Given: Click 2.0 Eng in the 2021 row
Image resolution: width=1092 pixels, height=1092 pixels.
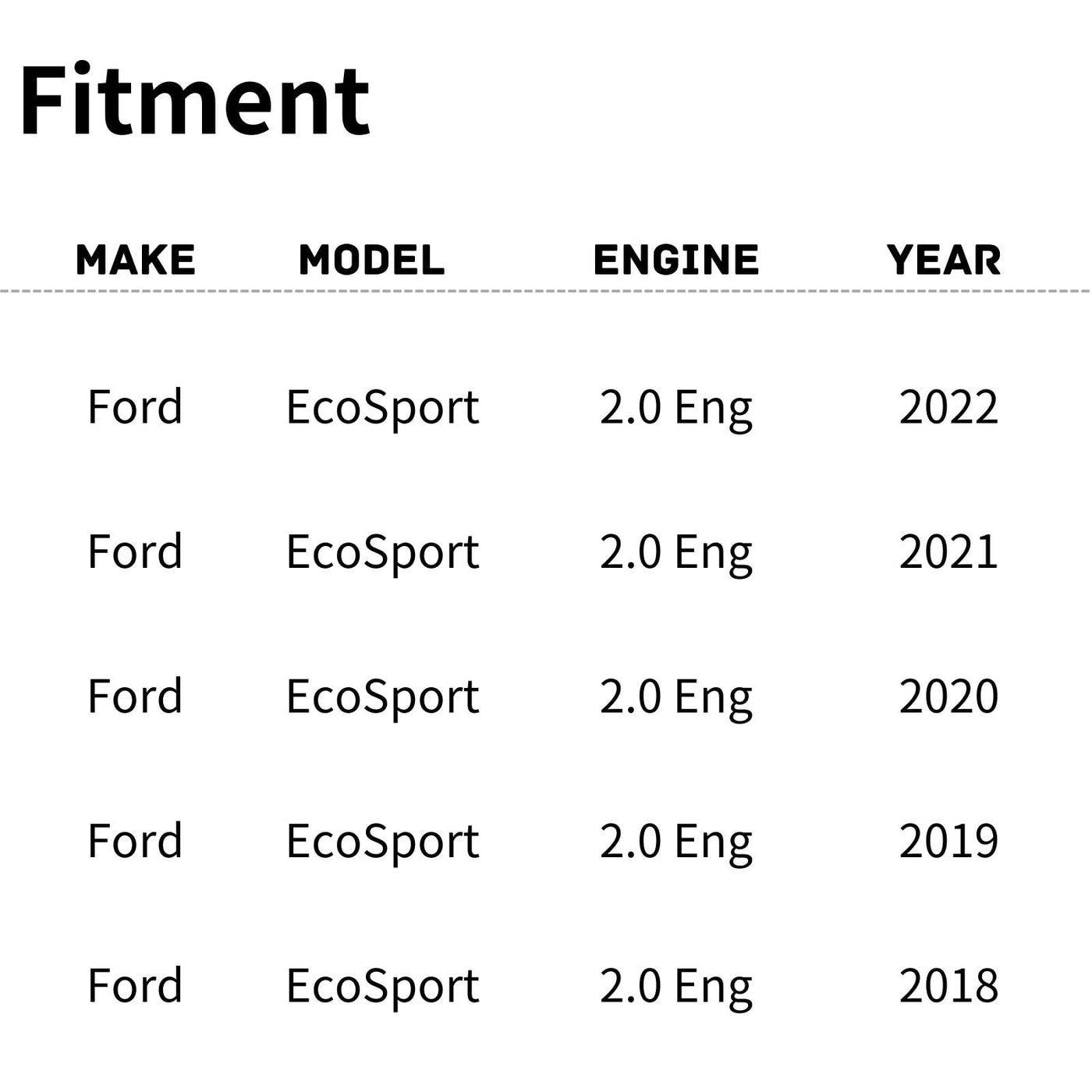Looking at the screenshot, I should coord(676,552).
